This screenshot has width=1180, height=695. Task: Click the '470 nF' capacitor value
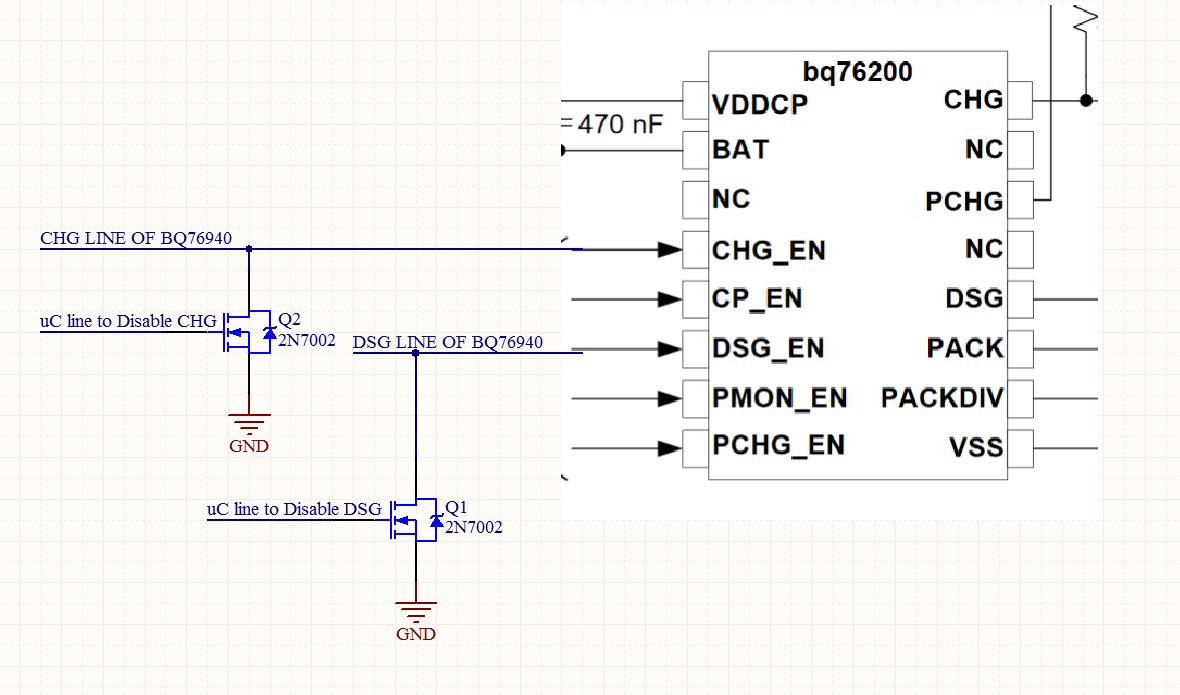pyautogui.click(x=620, y=124)
